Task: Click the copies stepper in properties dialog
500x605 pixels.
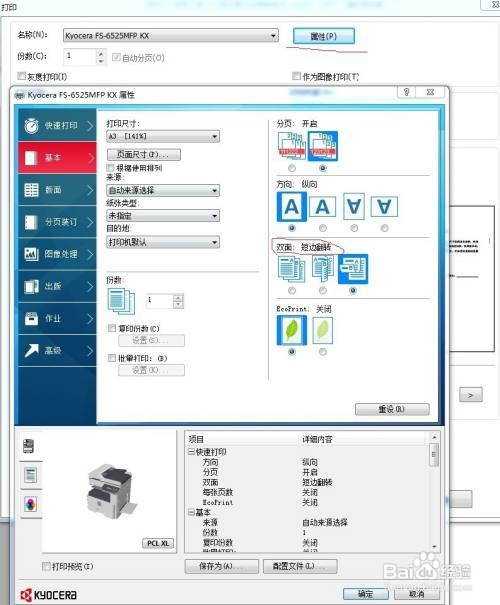Action: tap(178, 301)
